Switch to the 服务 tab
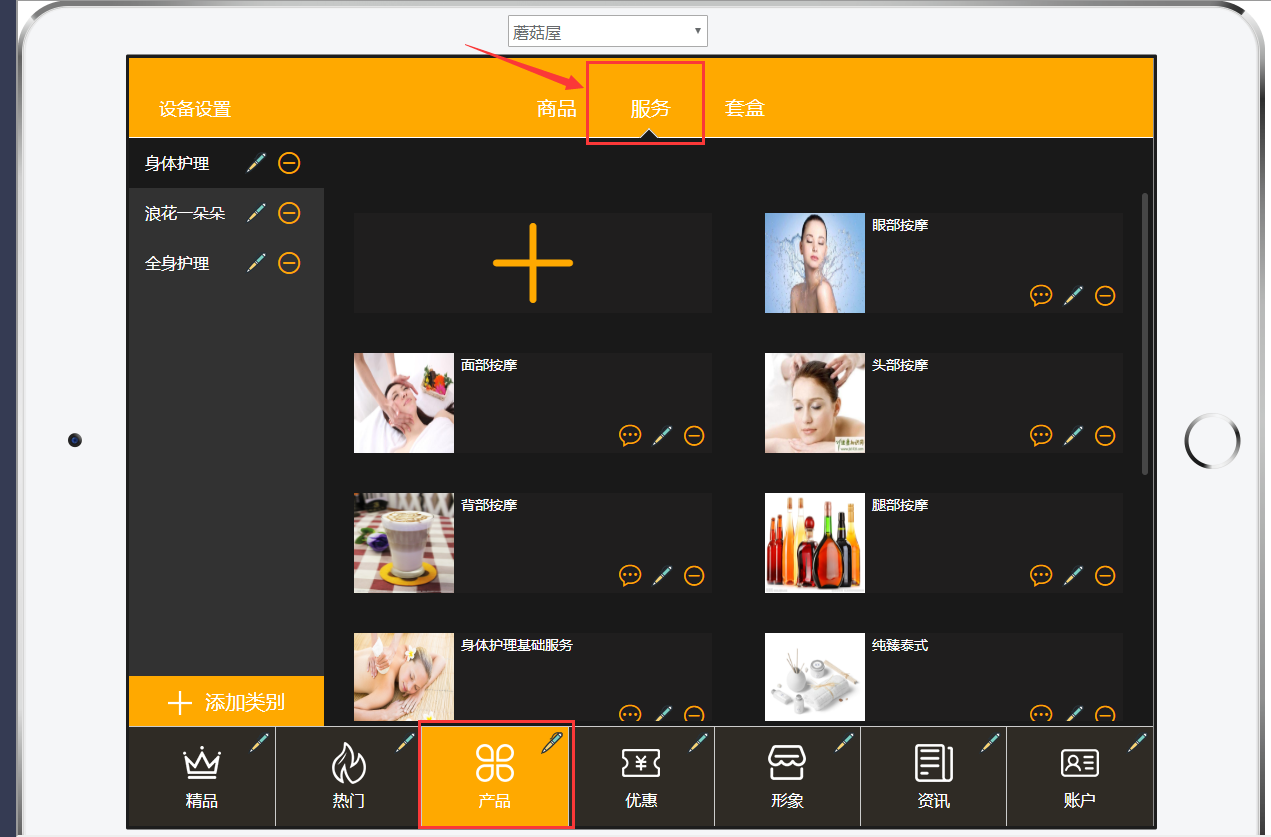Viewport: 1271px width, 837px height. tap(650, 109)
